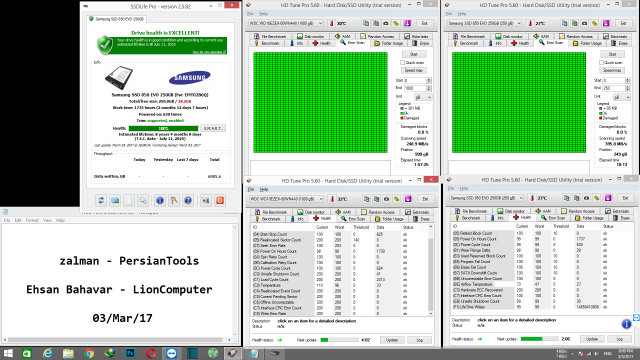Screen dimensions: 640x360
Task: Click the health calculation link in SSDLife's green banner
Action: point(209,52)
